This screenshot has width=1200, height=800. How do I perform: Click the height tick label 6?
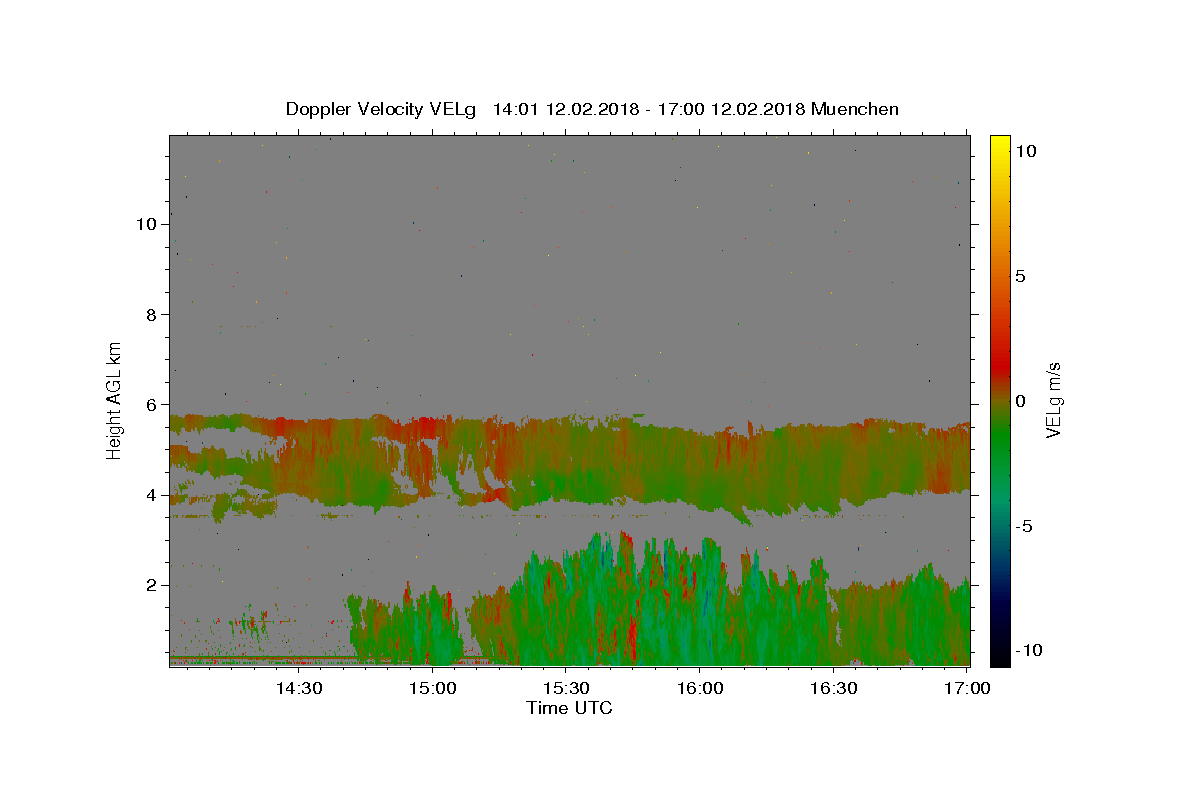pyautogui.click(x=152, y=404)
